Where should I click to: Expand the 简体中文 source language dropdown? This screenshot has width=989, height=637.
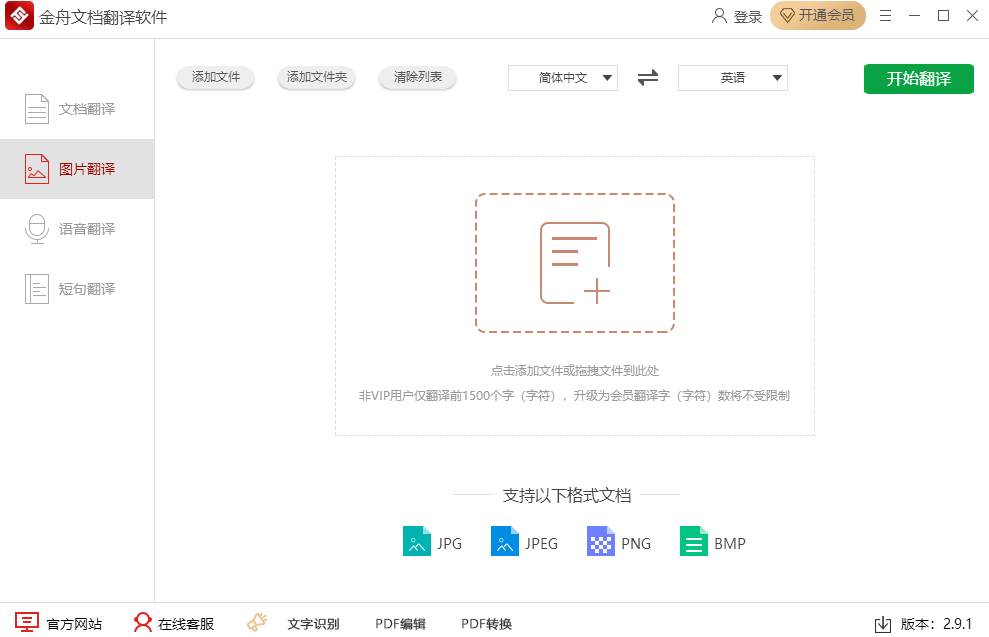pos(563,78)
